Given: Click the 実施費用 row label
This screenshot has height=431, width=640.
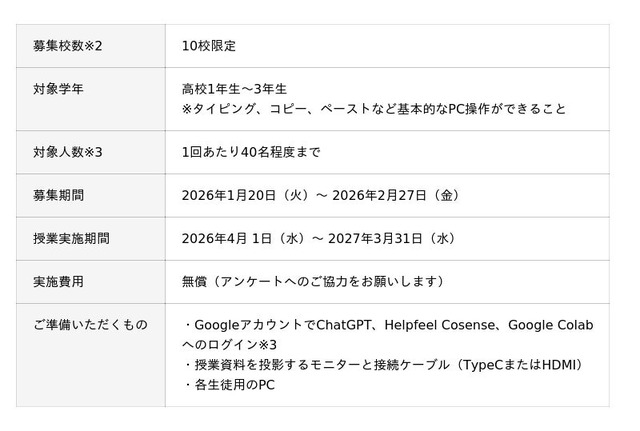Looking at the screenshot, I should click(58, 281).
